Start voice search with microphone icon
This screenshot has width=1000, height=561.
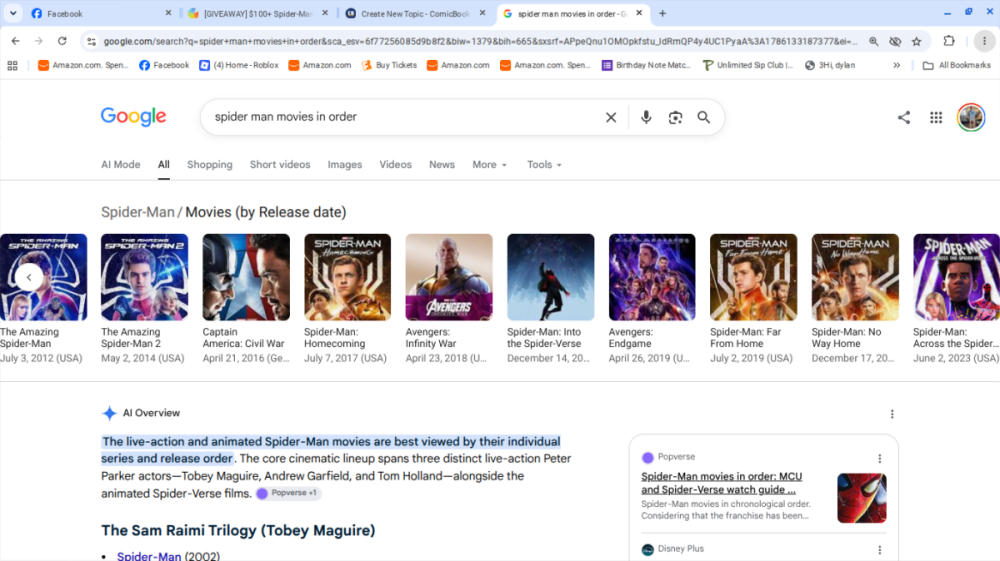click(645, 117)
